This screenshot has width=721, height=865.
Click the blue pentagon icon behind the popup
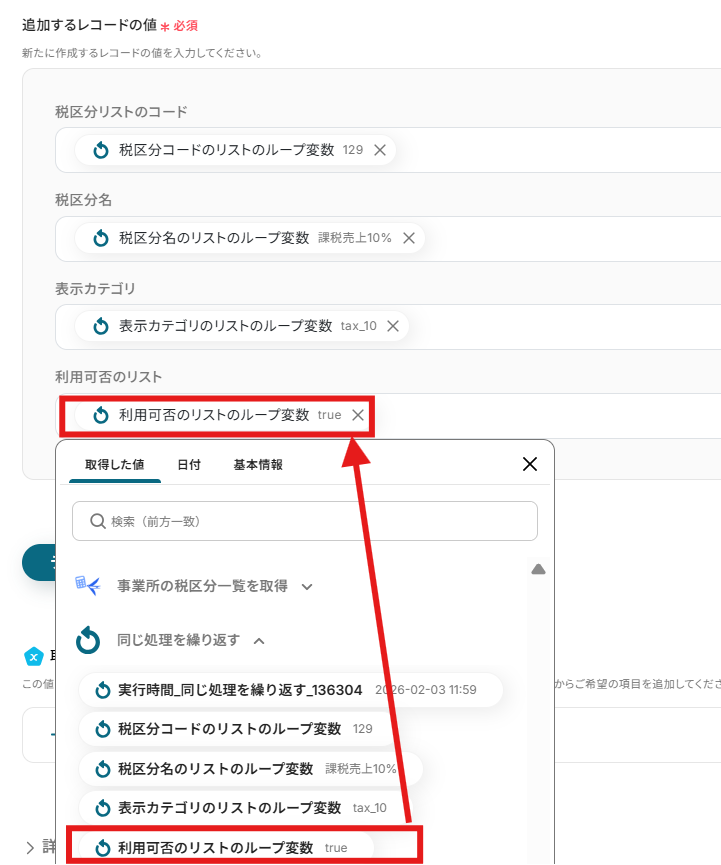(34, 656)
